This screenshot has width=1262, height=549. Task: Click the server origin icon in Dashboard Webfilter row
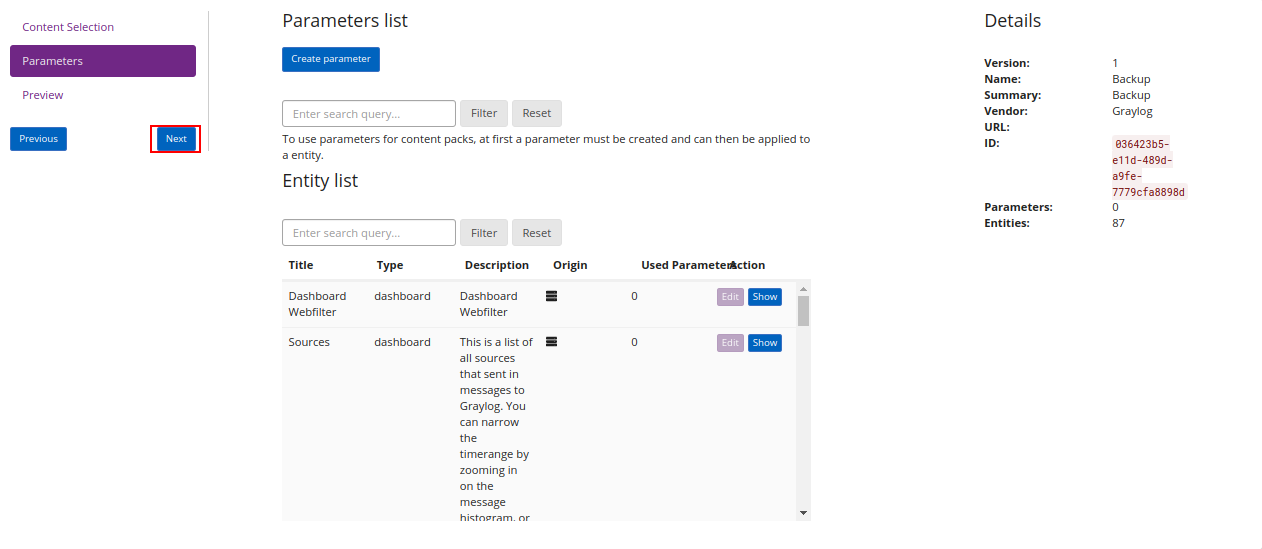click(551, 296)
